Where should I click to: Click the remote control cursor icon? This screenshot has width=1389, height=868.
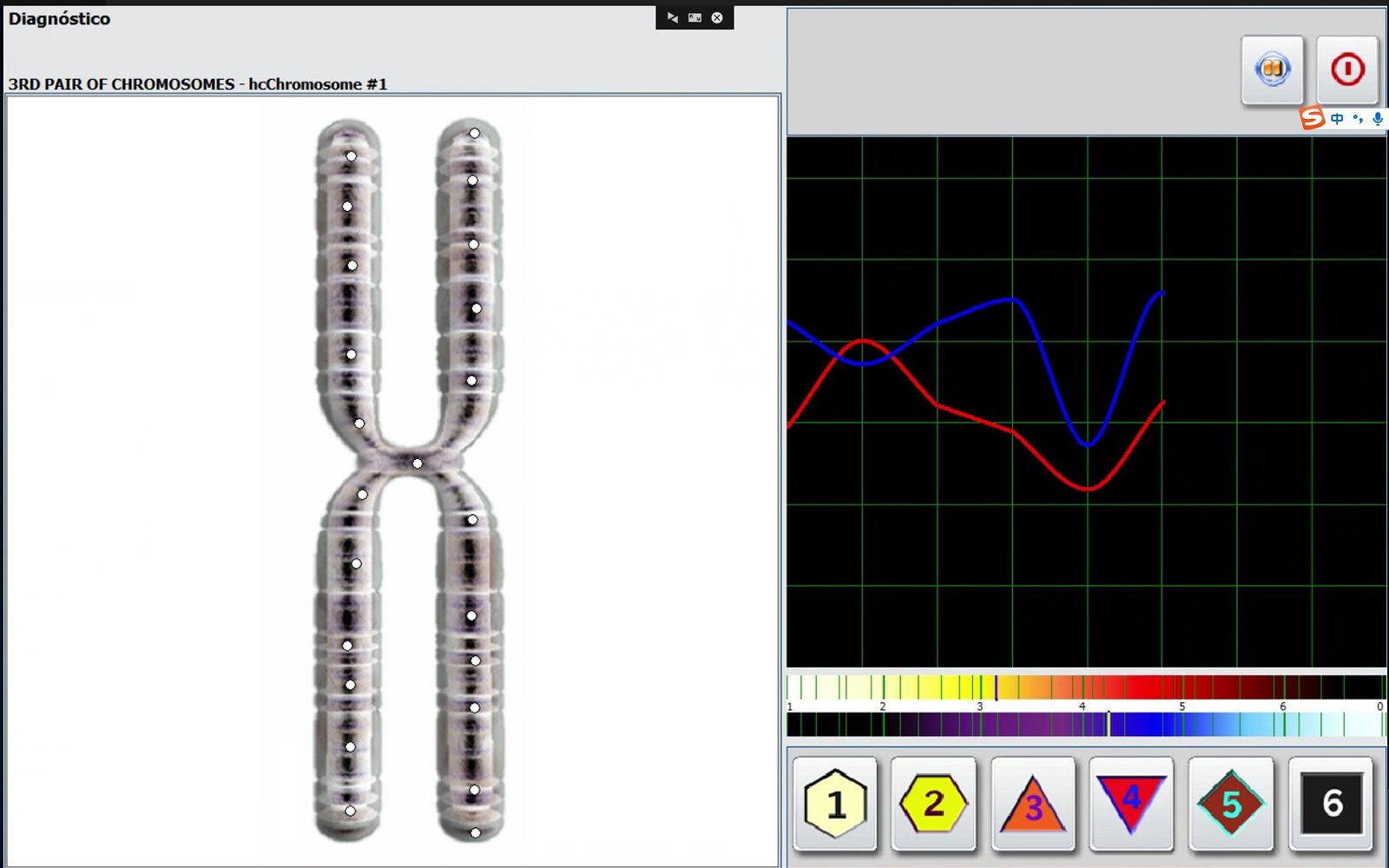pyautogui.click(x=672, y=17)
